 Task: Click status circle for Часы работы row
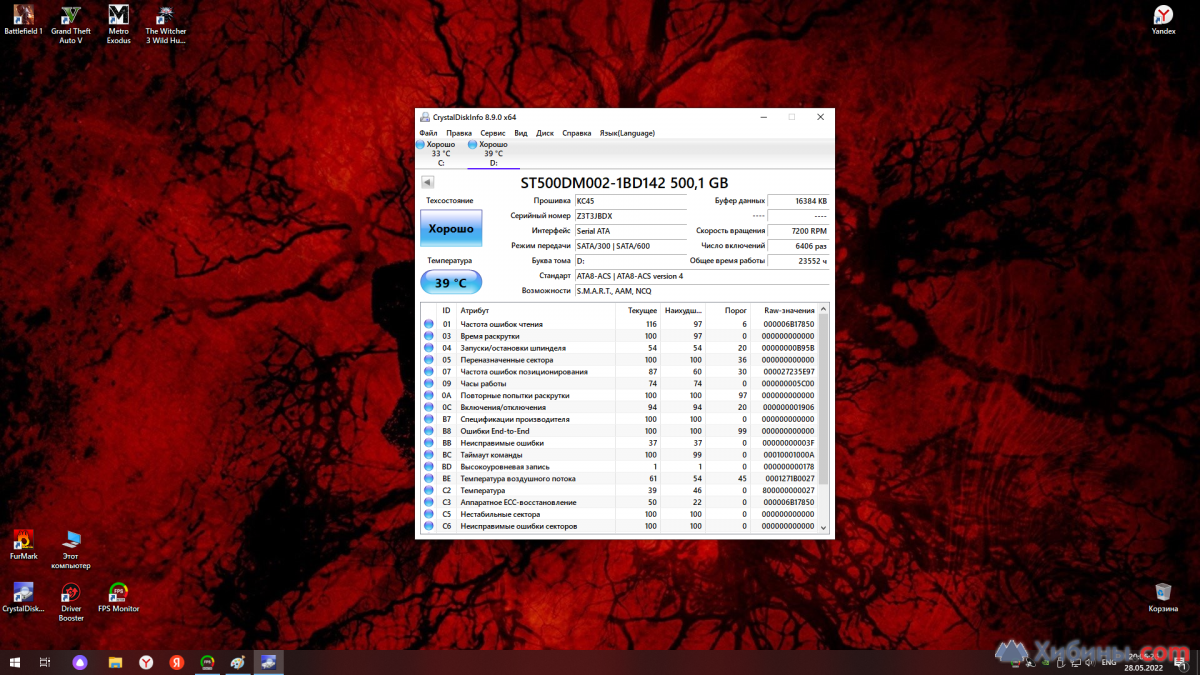coord(429,384)
